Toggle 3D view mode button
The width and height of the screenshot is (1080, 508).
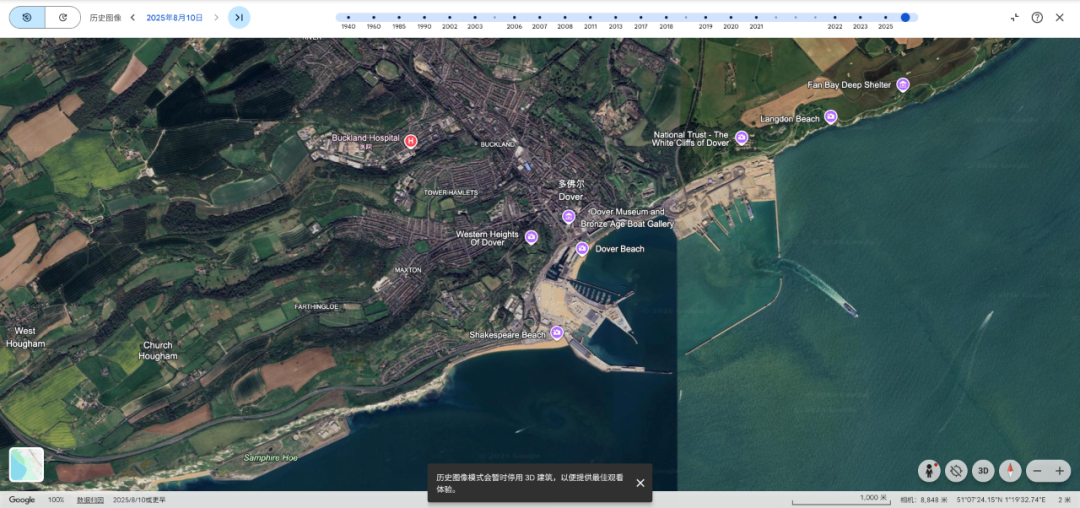click(x=984, y=470)
